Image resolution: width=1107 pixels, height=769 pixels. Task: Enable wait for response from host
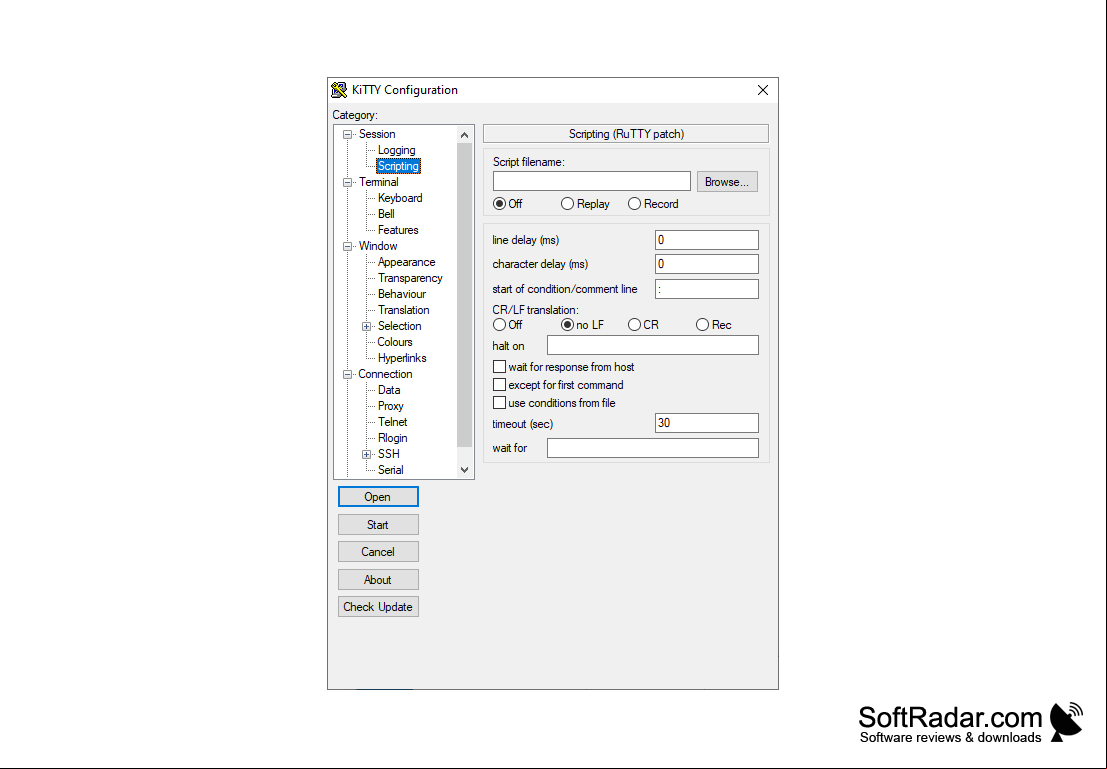(499, 366)
